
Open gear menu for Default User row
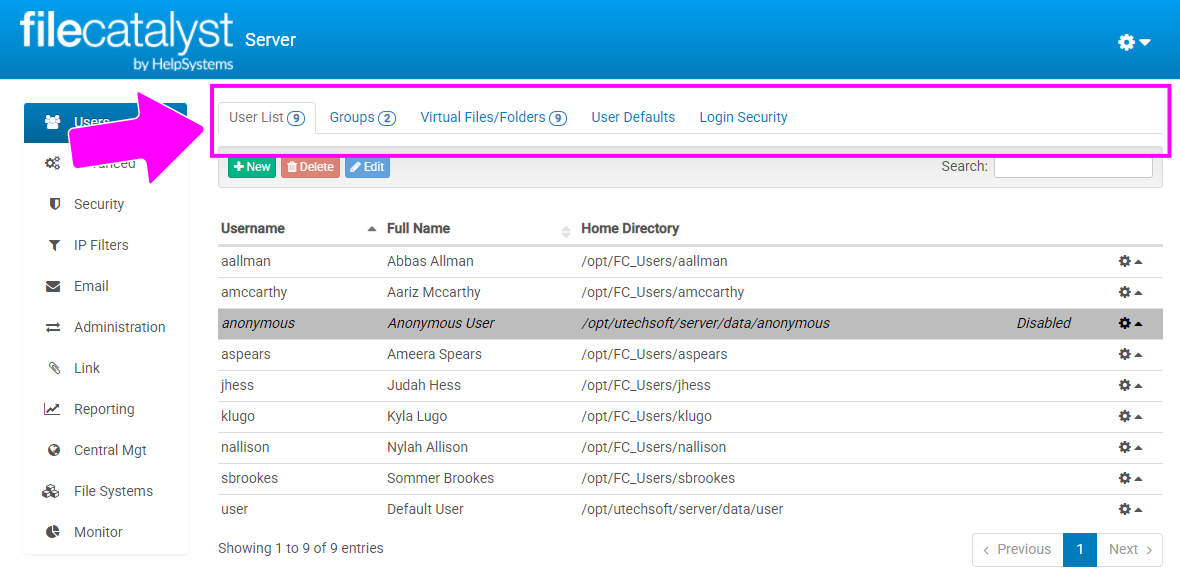[x=1130, y=509]
